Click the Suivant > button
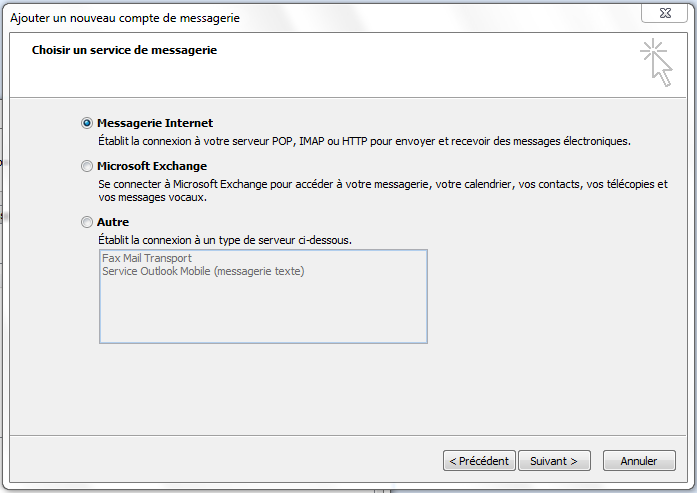697x493 pixels. 554,461
